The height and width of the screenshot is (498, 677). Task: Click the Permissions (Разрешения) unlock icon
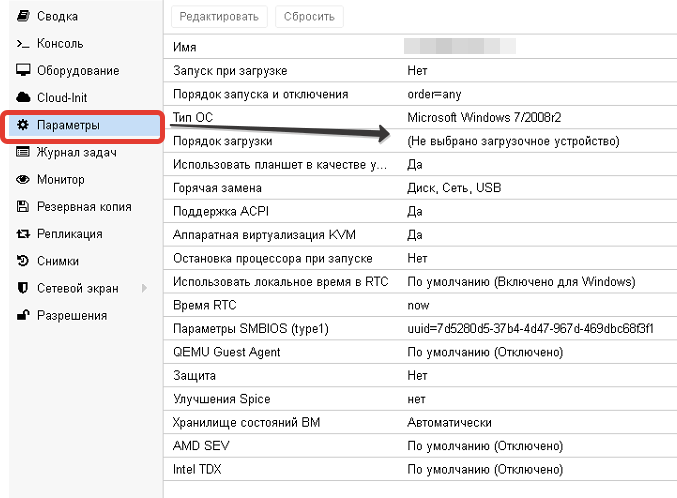(23, 316)
